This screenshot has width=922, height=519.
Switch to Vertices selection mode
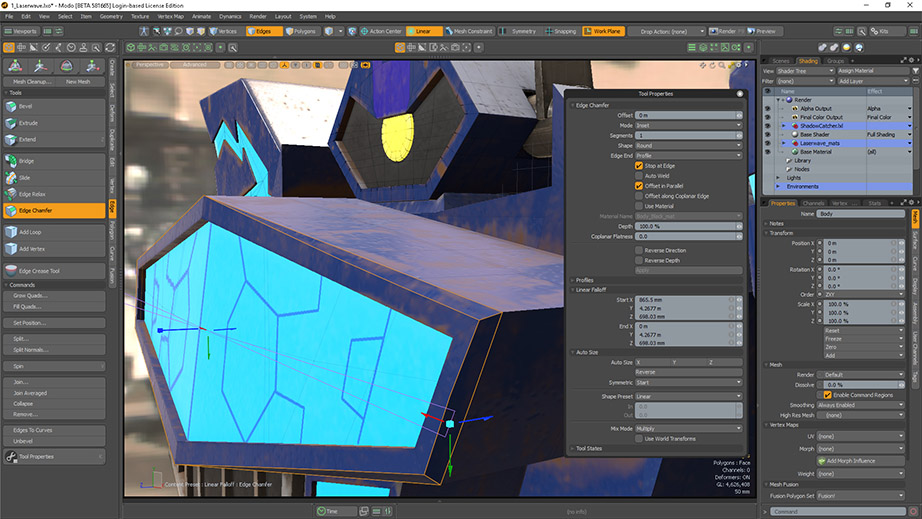point(224,31)
